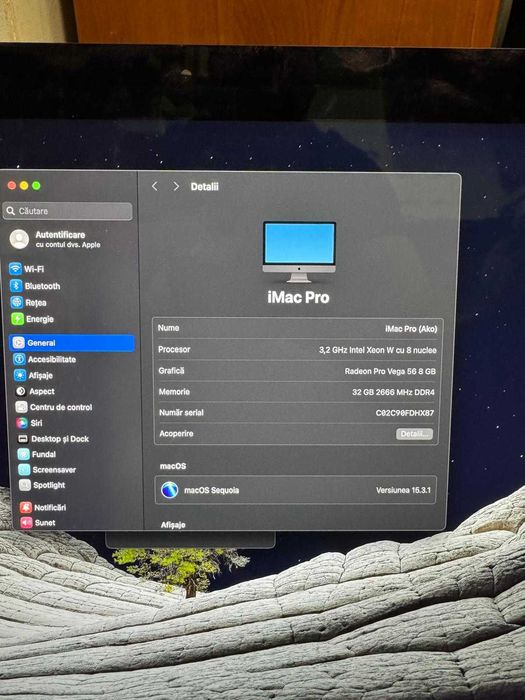Click the iMac Pro heading text
This screenshot has width=525, height=700.
[x=298, y=297]
